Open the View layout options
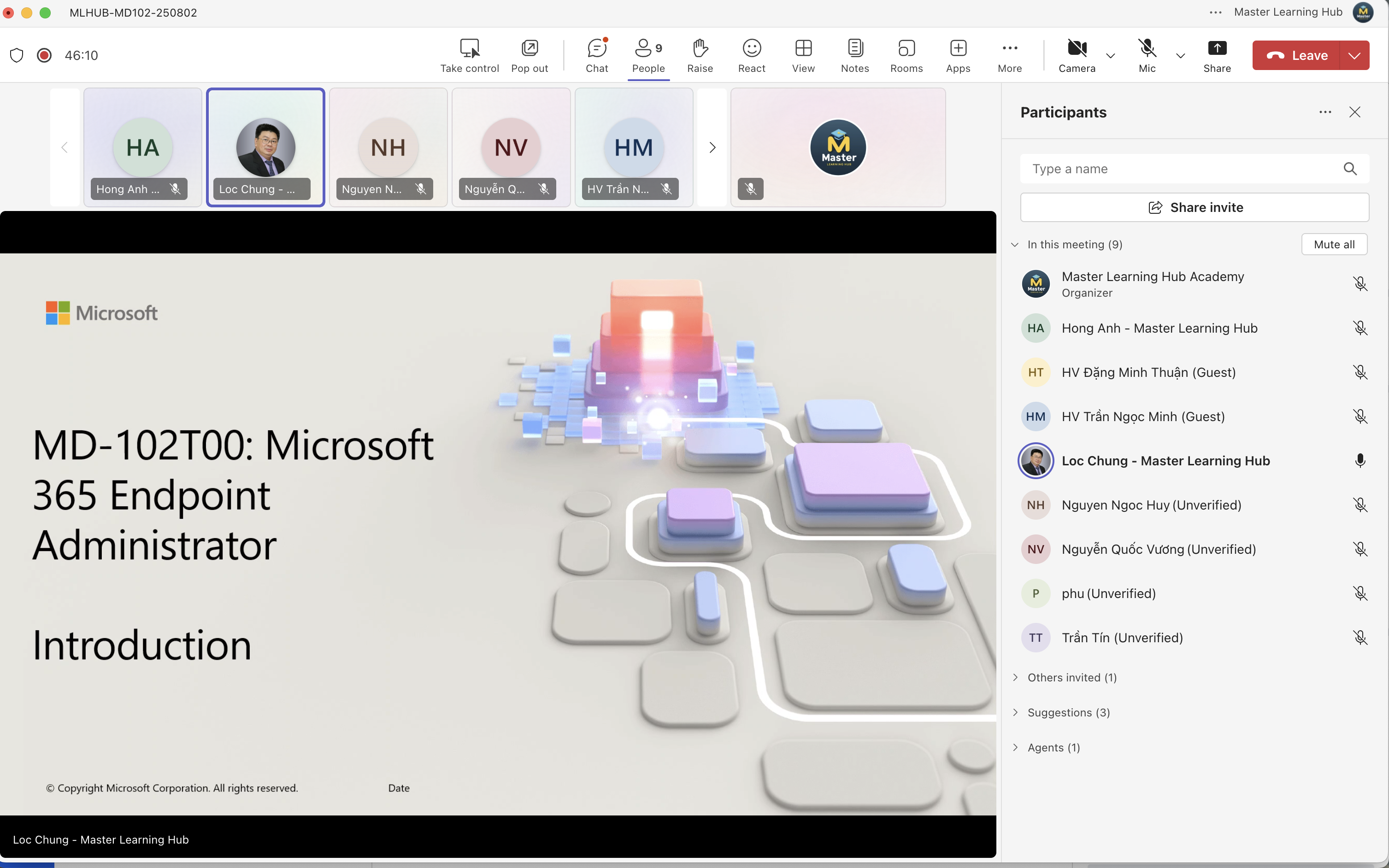Image resolution: width=1389 pixels, height=868 pixels. pyautogui.click(x=803, y=55)
